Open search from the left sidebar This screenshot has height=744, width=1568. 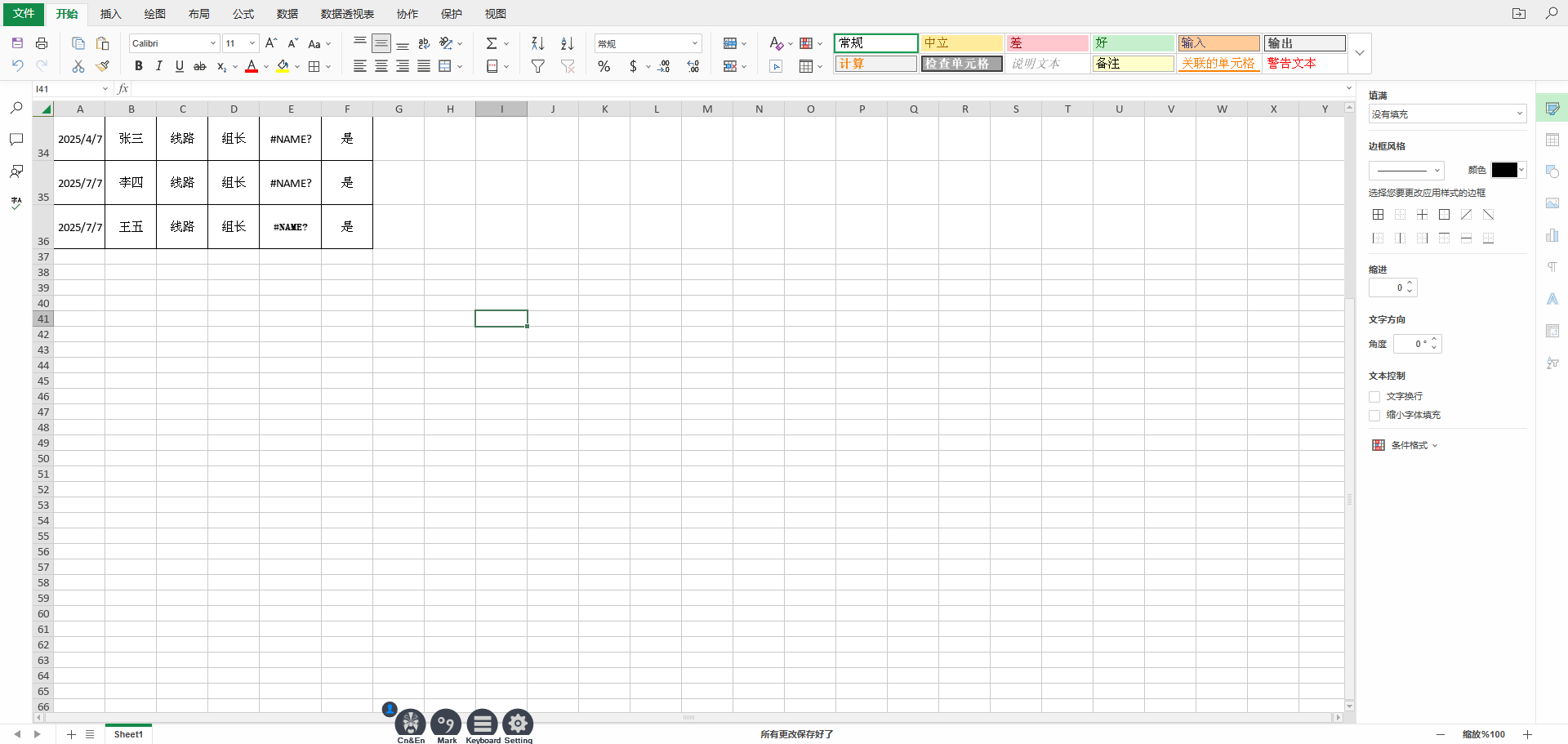pyautogui.click(x=16, y=108)
